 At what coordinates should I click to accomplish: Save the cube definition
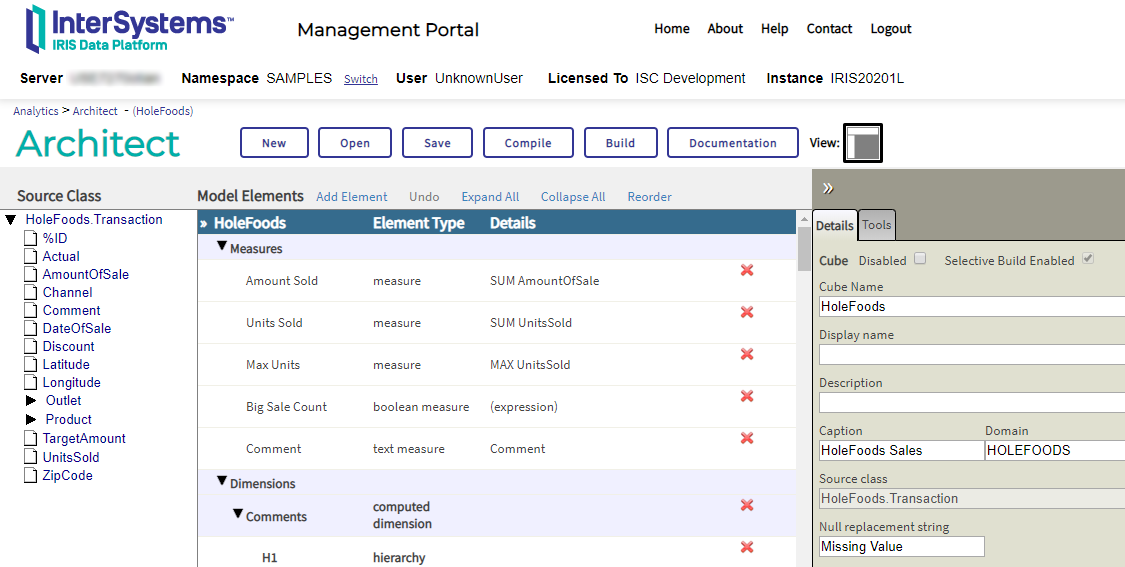pos(437,143)
